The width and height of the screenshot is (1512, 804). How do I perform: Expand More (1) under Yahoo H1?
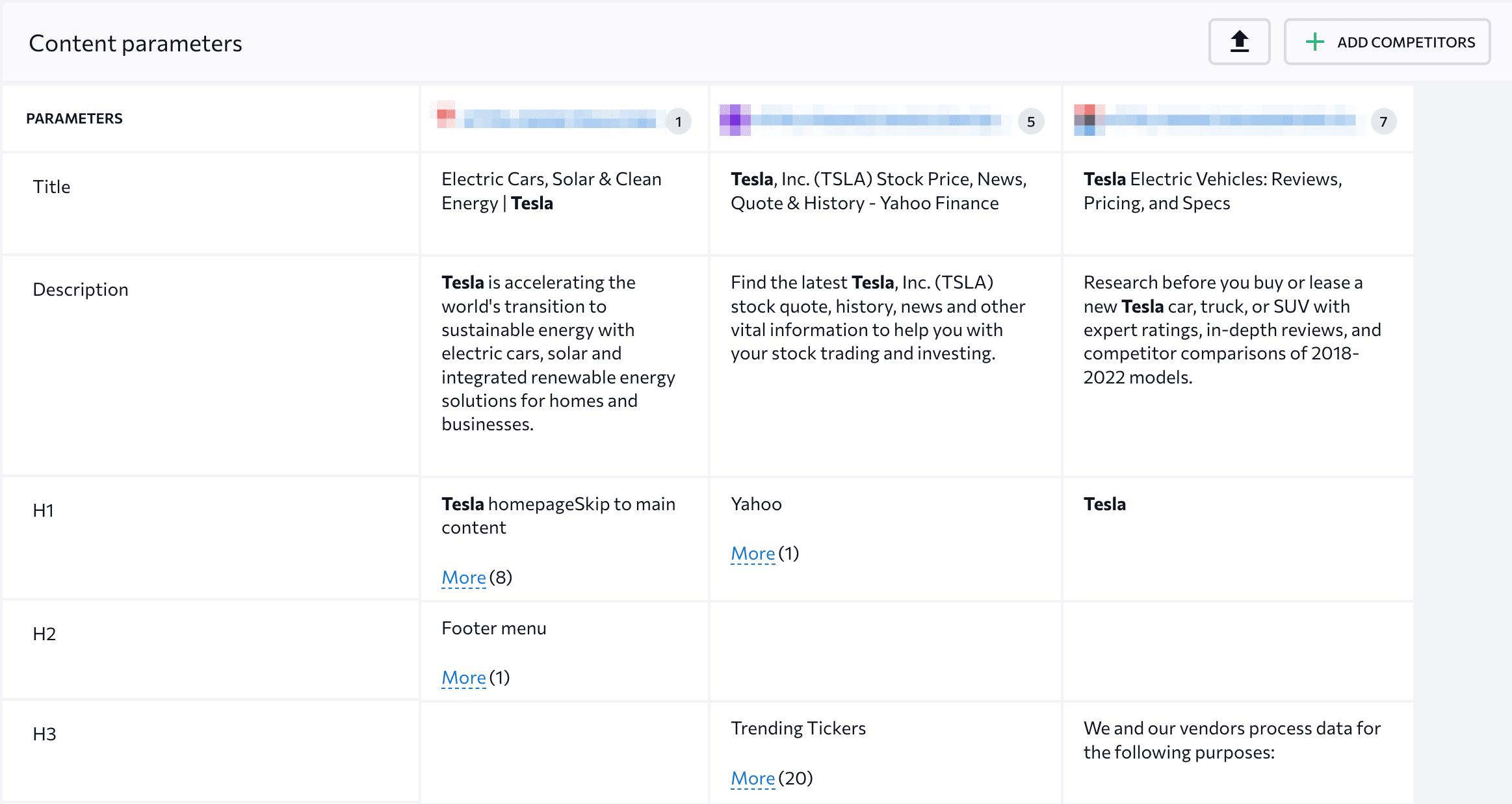(753, 553)
